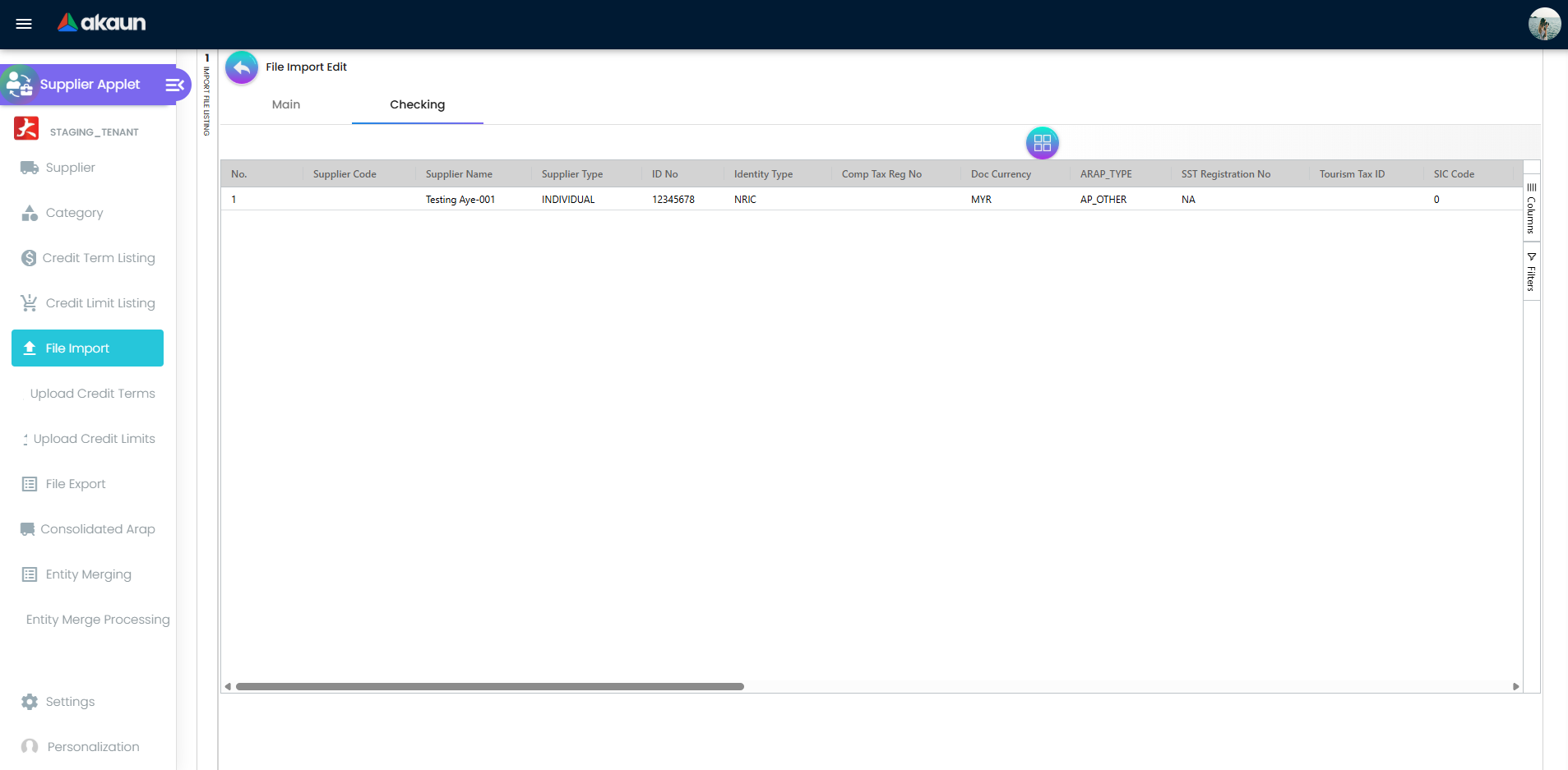Open Entity Merging
Viewport: 1568px width, 770px height.
[88, 574]
